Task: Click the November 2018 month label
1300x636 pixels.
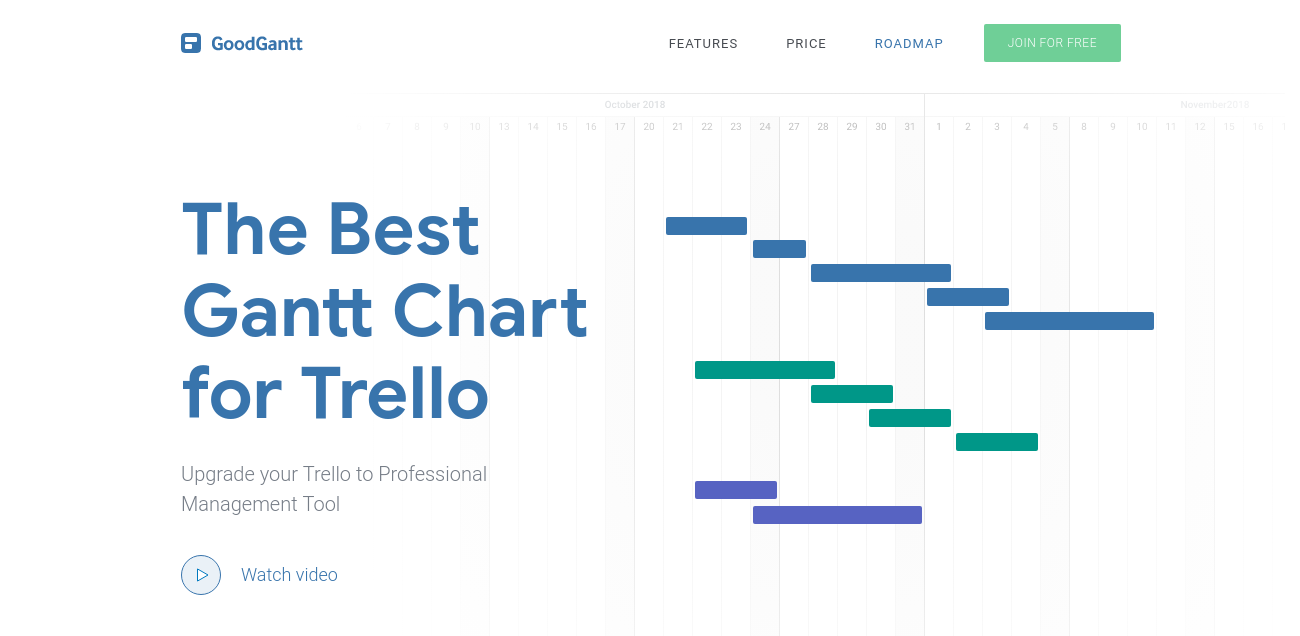Action: [x=1215, y=105]
